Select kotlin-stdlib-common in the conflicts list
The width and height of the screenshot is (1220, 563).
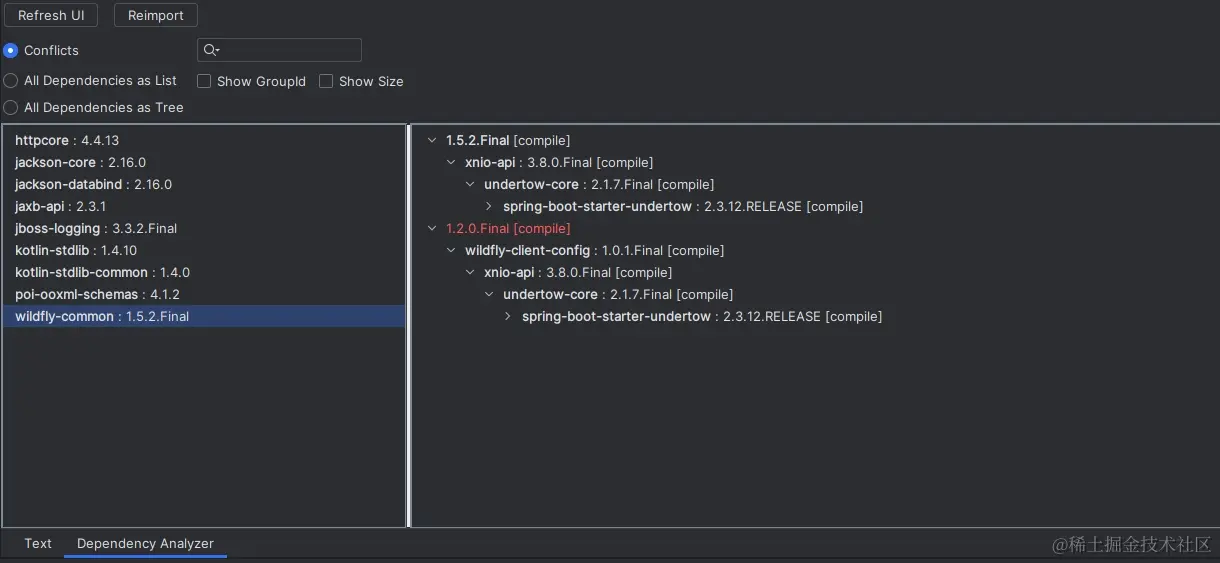[102, 272]
